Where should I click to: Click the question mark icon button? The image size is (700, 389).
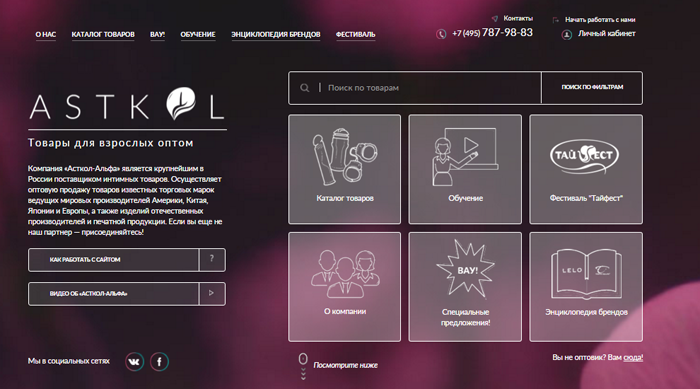click(x=212, y=259)
